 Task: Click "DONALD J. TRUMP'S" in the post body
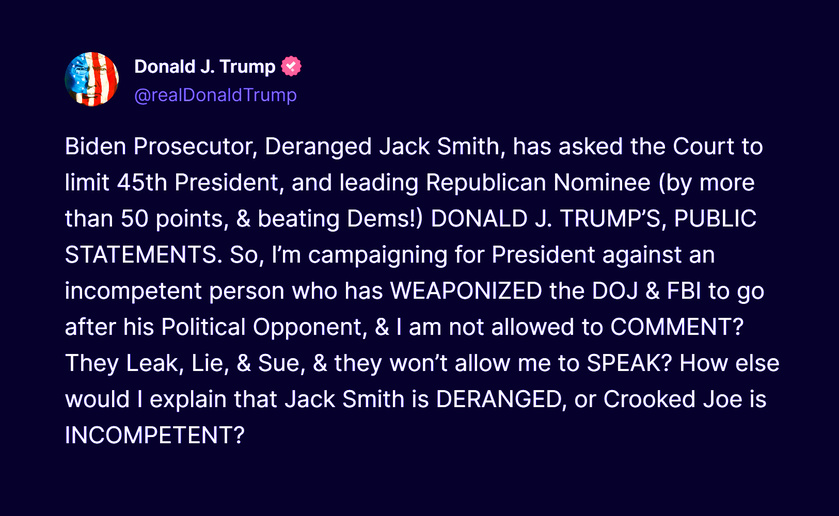545,218
